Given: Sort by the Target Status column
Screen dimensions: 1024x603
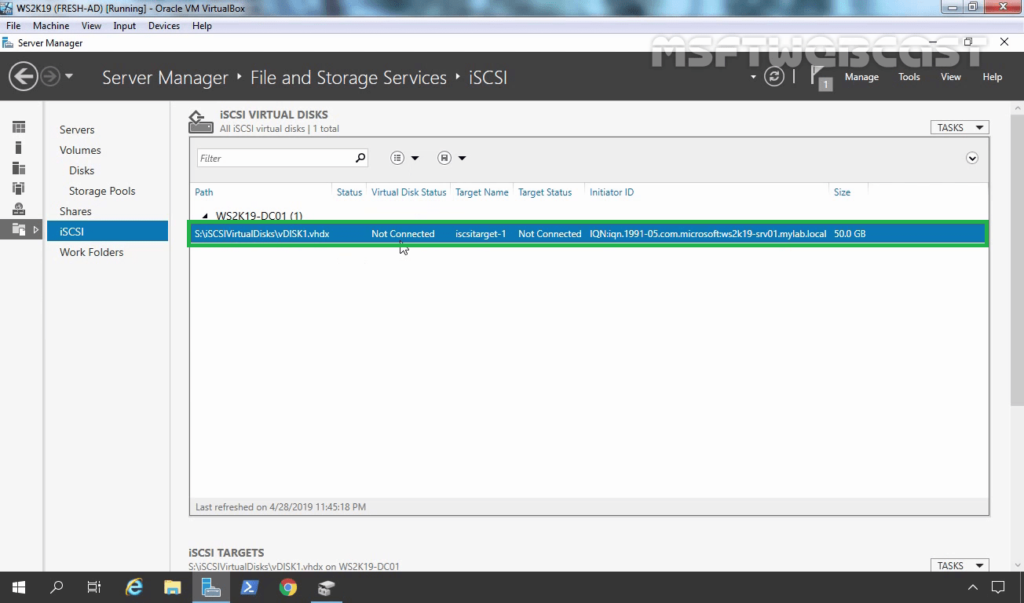Looking at the screenshot, I should (x=545, y=192).
